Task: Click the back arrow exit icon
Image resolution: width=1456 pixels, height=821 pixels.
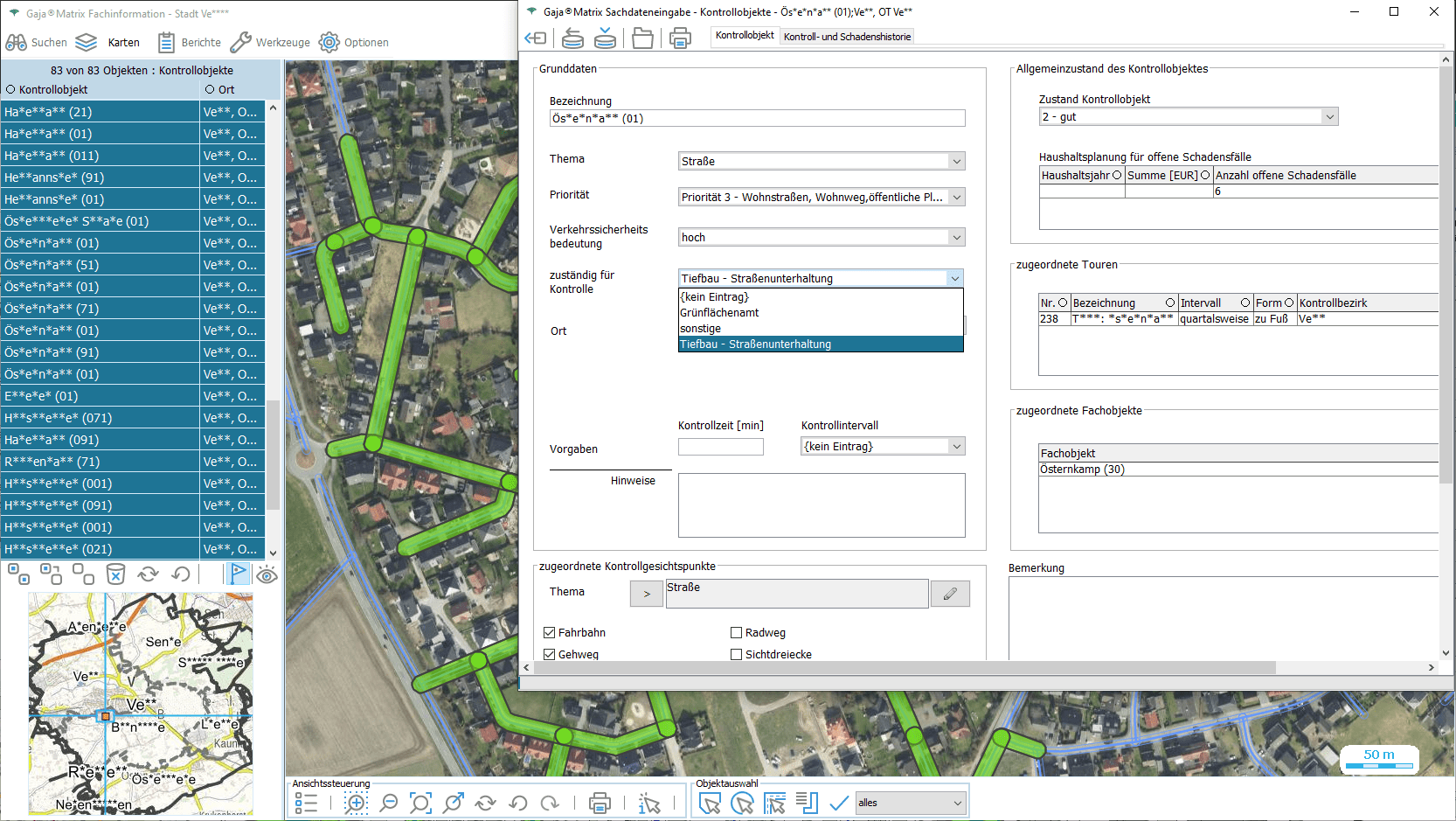Action: coord(535,38)
